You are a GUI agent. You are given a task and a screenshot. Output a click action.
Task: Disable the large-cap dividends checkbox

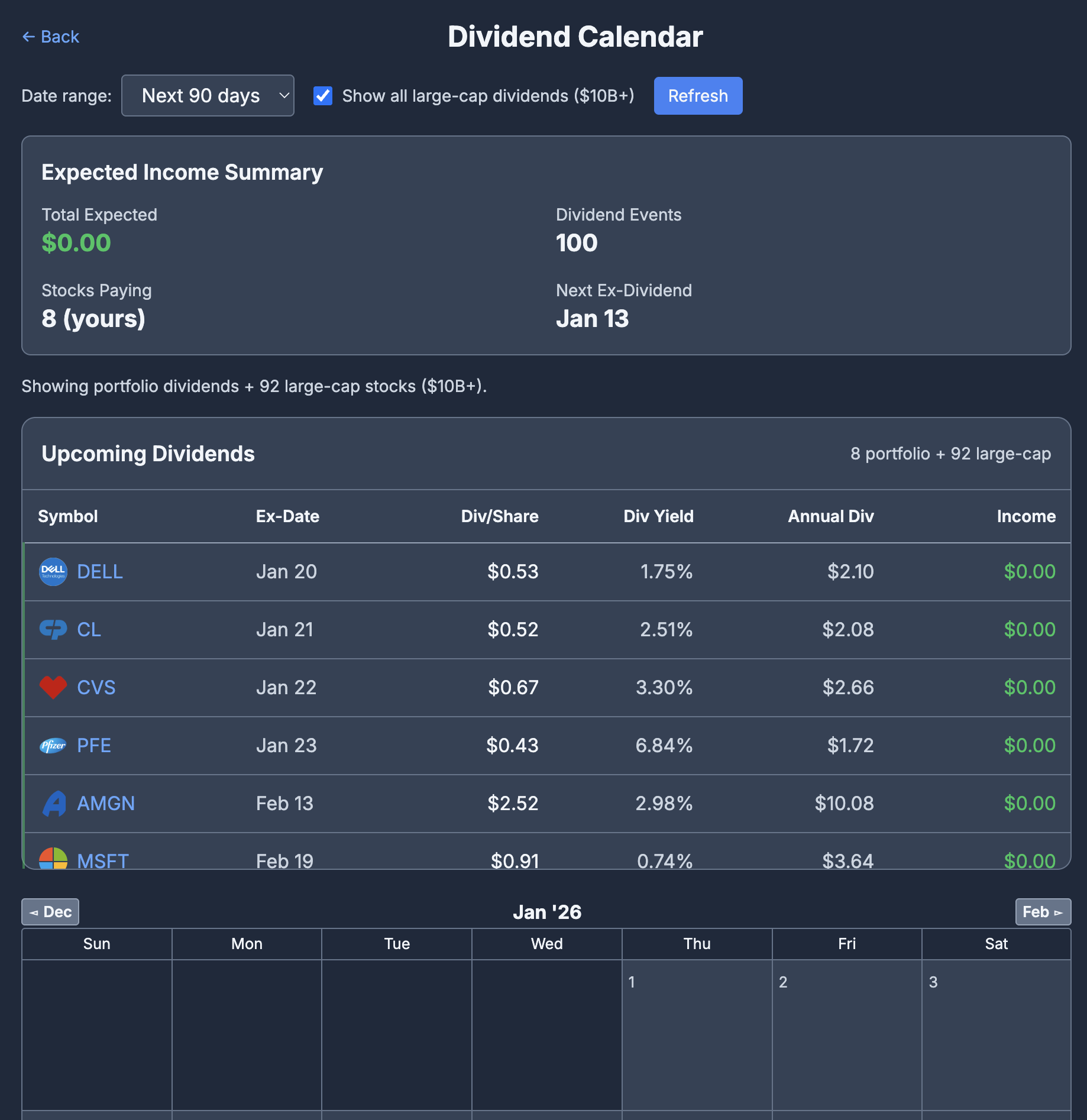click(x=322, y=95)
